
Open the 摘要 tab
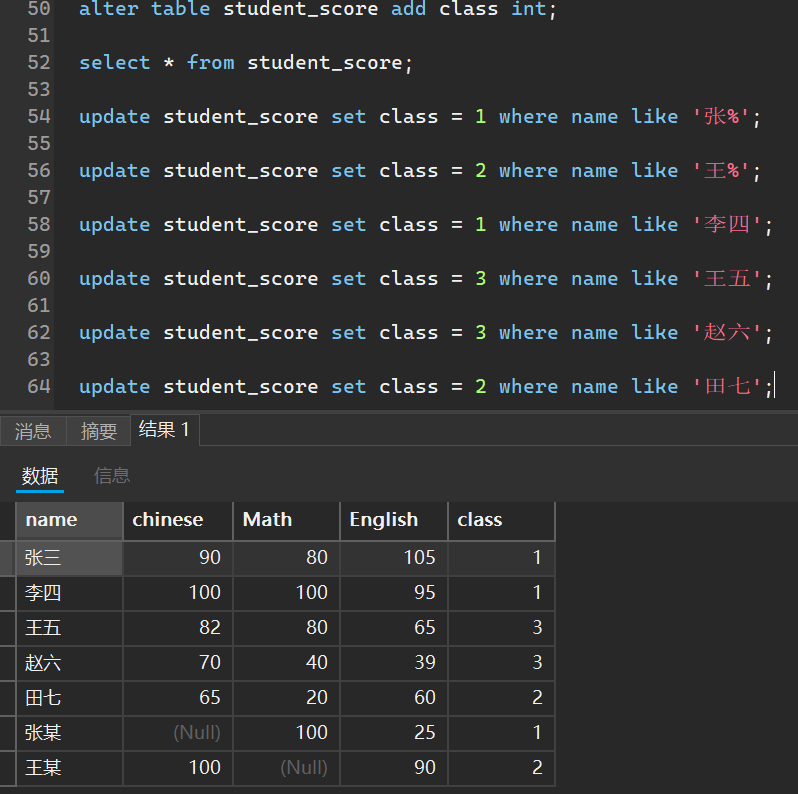tap(99, 431)
